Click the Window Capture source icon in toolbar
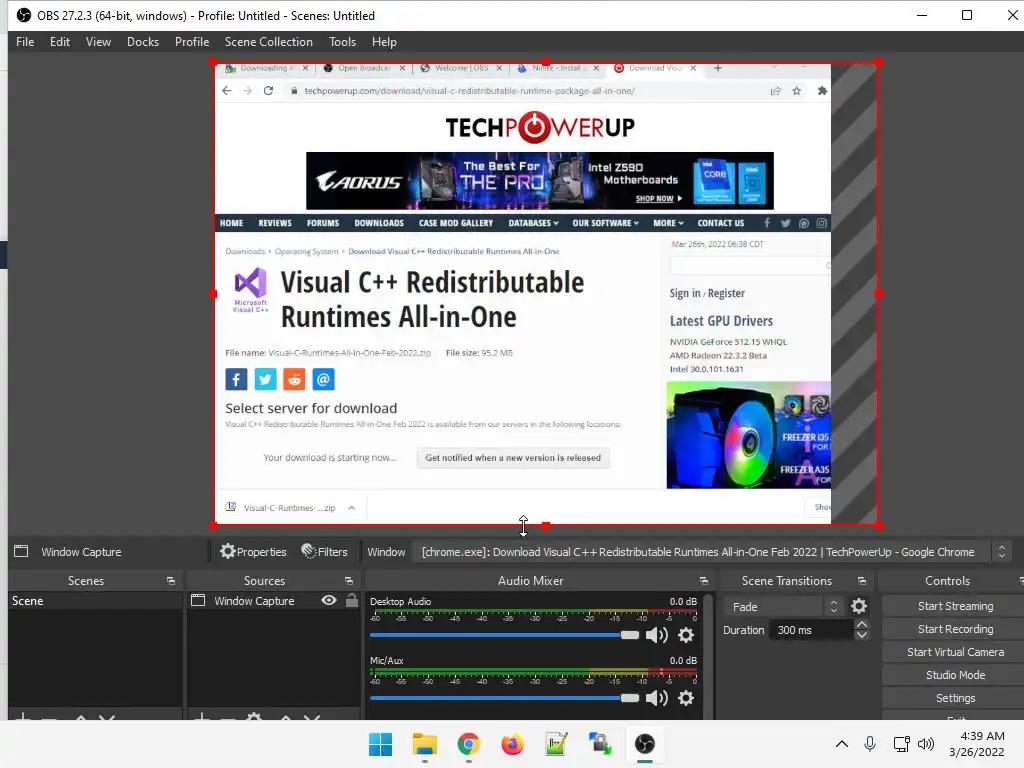1024x768 pixels. click(x=21, y=551)
